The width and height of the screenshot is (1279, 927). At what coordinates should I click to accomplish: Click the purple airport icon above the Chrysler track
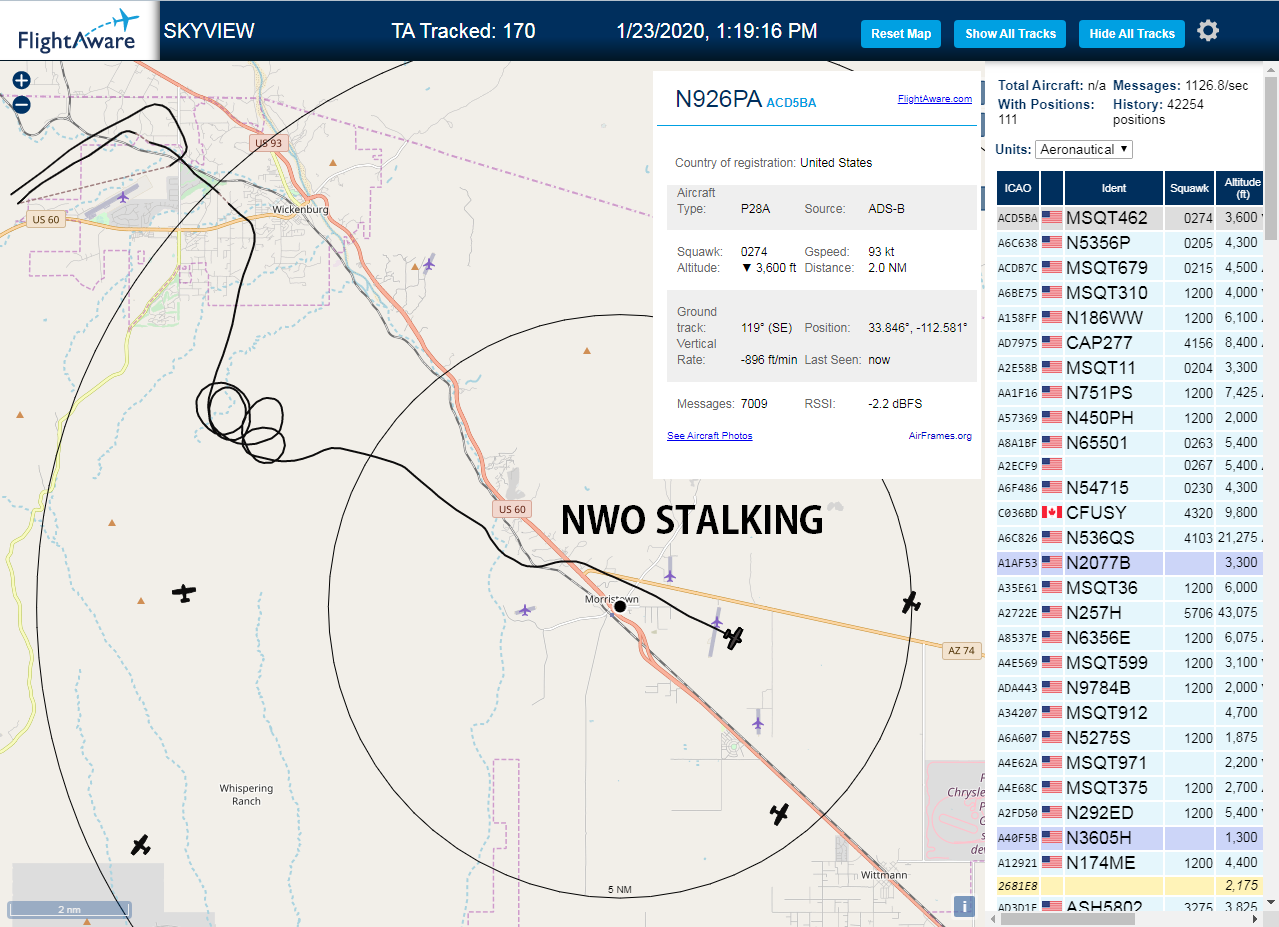pyautogui.click(x=758, y=721)
